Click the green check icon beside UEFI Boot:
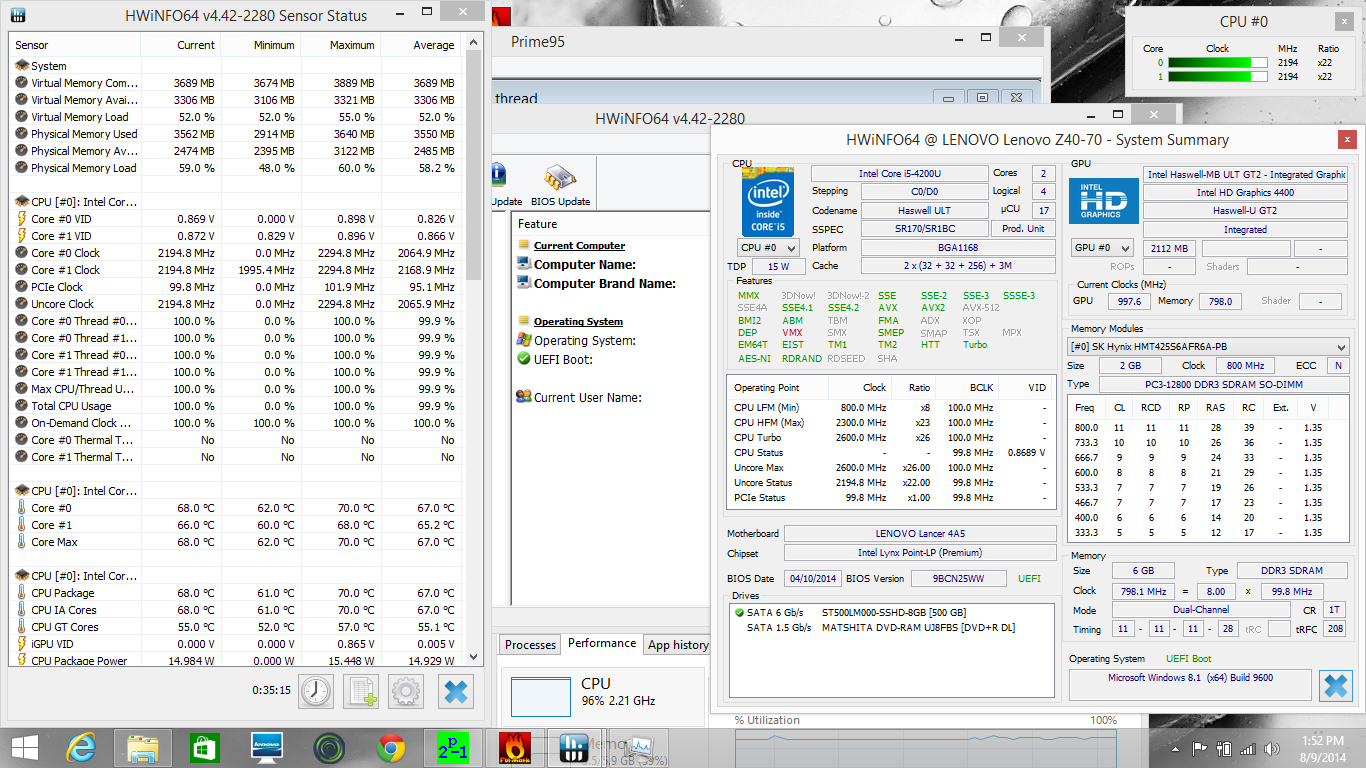1366x768 pixels. (x=524, y=359)
